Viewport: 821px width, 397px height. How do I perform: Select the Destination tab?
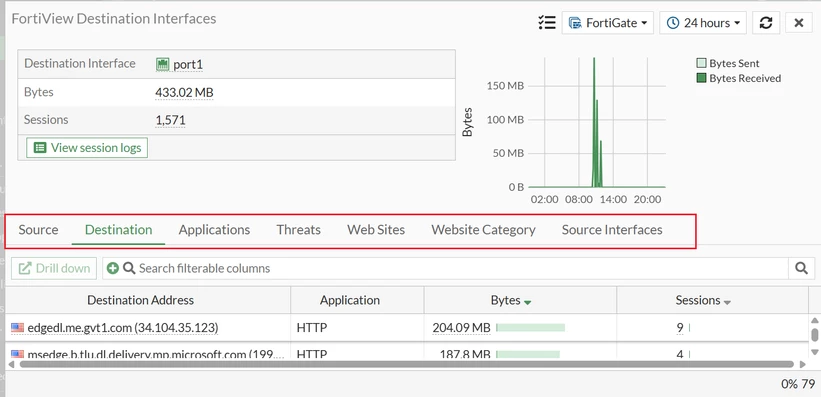coord(118,230)
